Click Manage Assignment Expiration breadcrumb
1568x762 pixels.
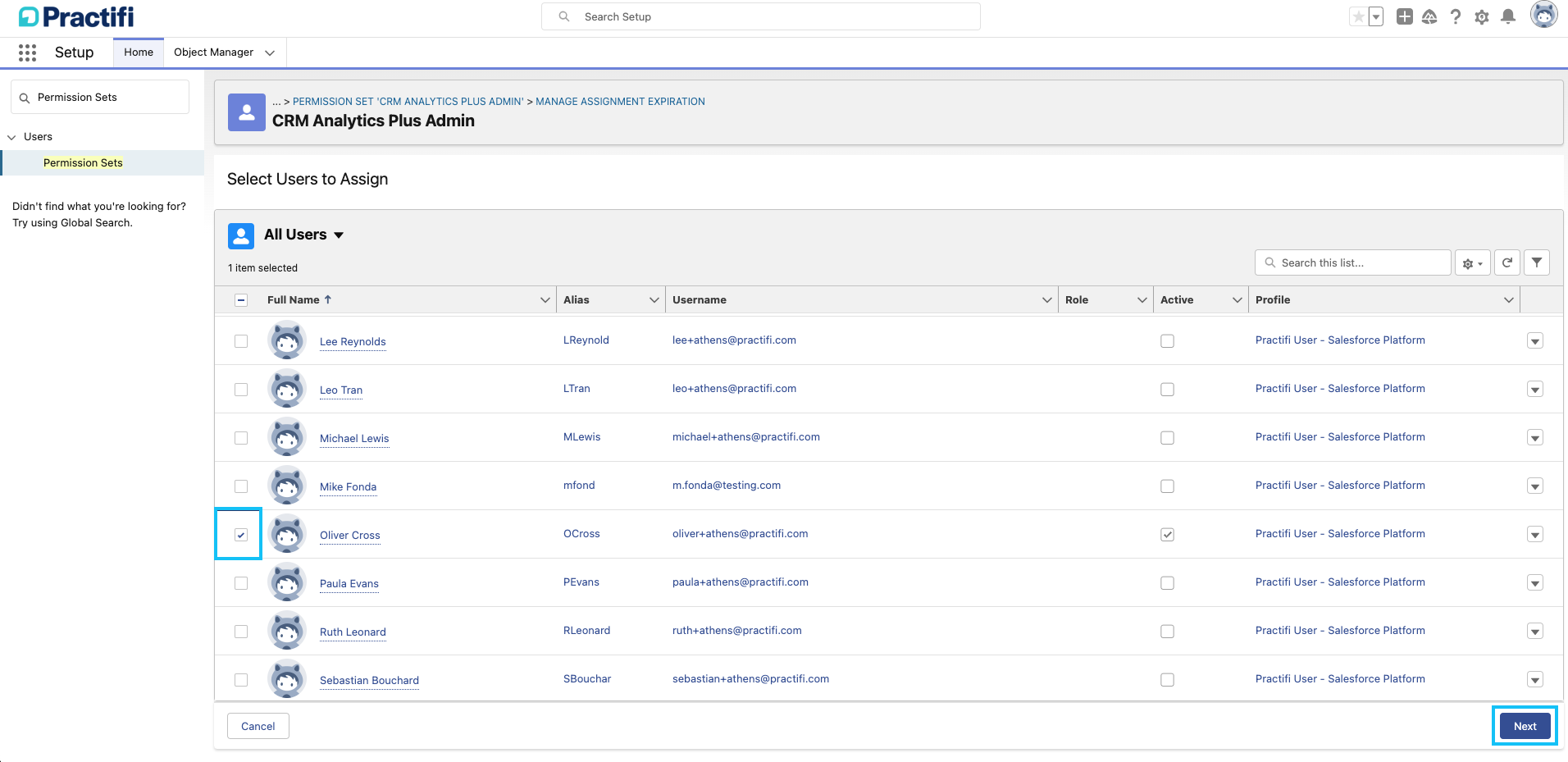[x=620, y=102]
